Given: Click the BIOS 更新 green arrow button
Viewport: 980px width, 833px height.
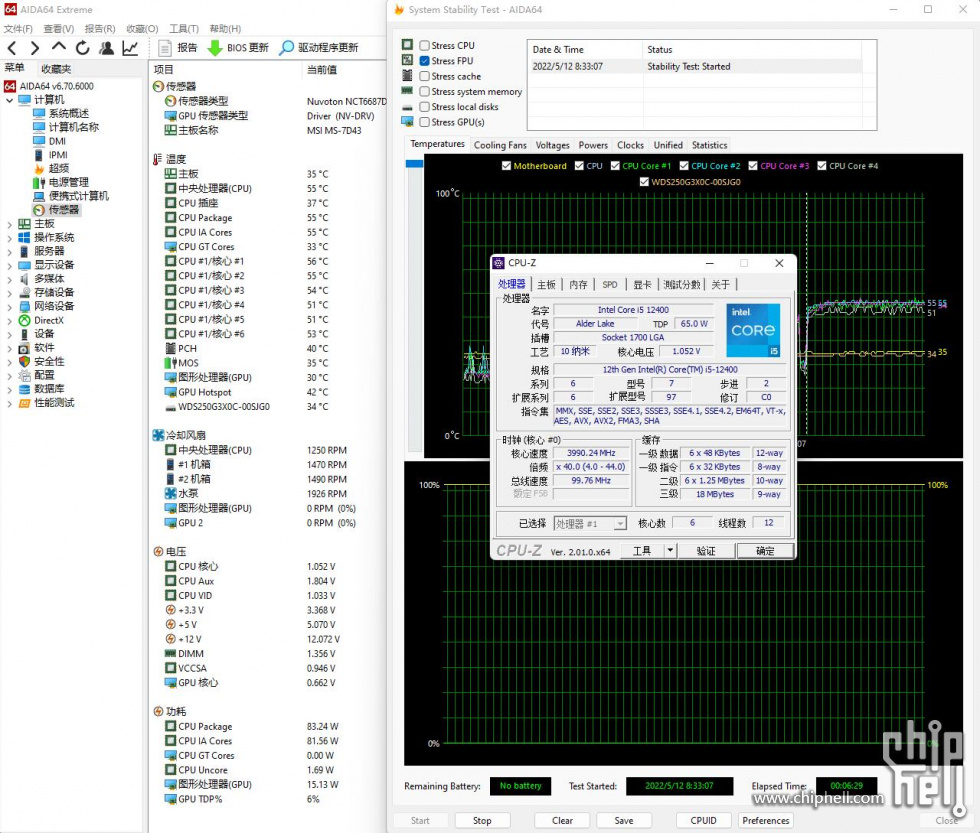Looking at the screenshot, I should (x=238, y=48).
